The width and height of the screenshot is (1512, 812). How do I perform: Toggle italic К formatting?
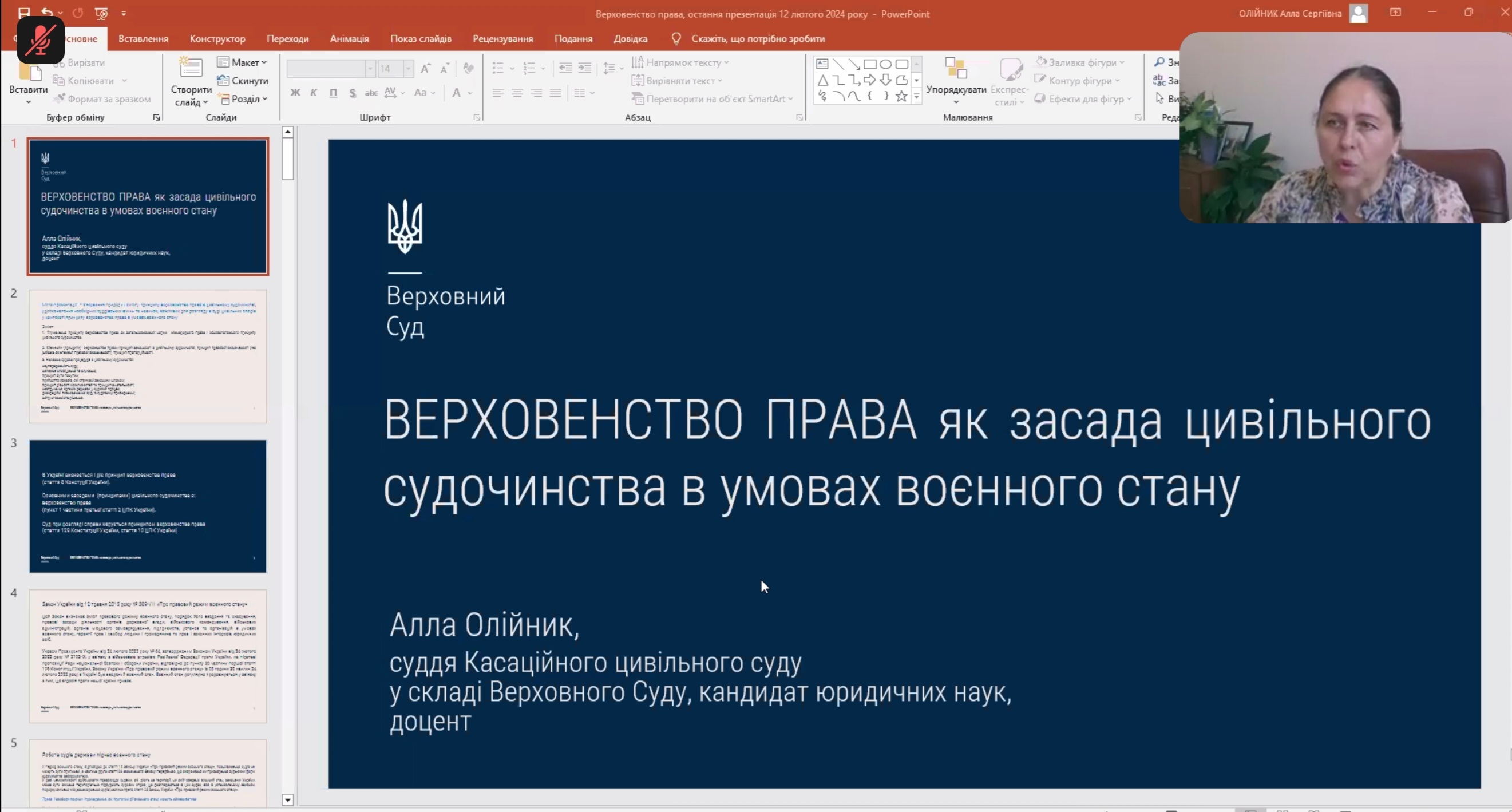tap(314, 93)
